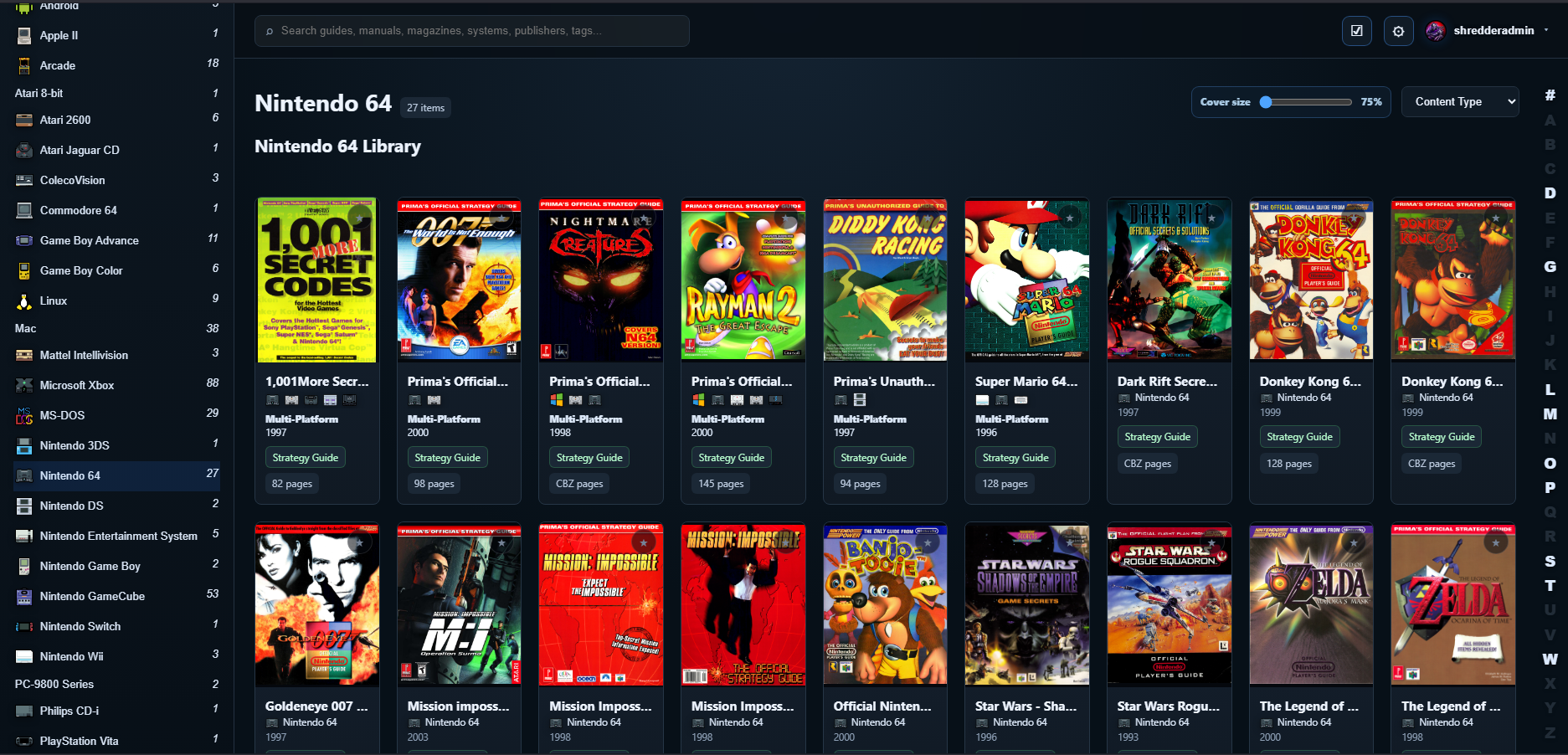The width and height of the screenshot is (1568, 755).
Task: Open the shredderadmin avatar icon
Action: click(1435, 31)
